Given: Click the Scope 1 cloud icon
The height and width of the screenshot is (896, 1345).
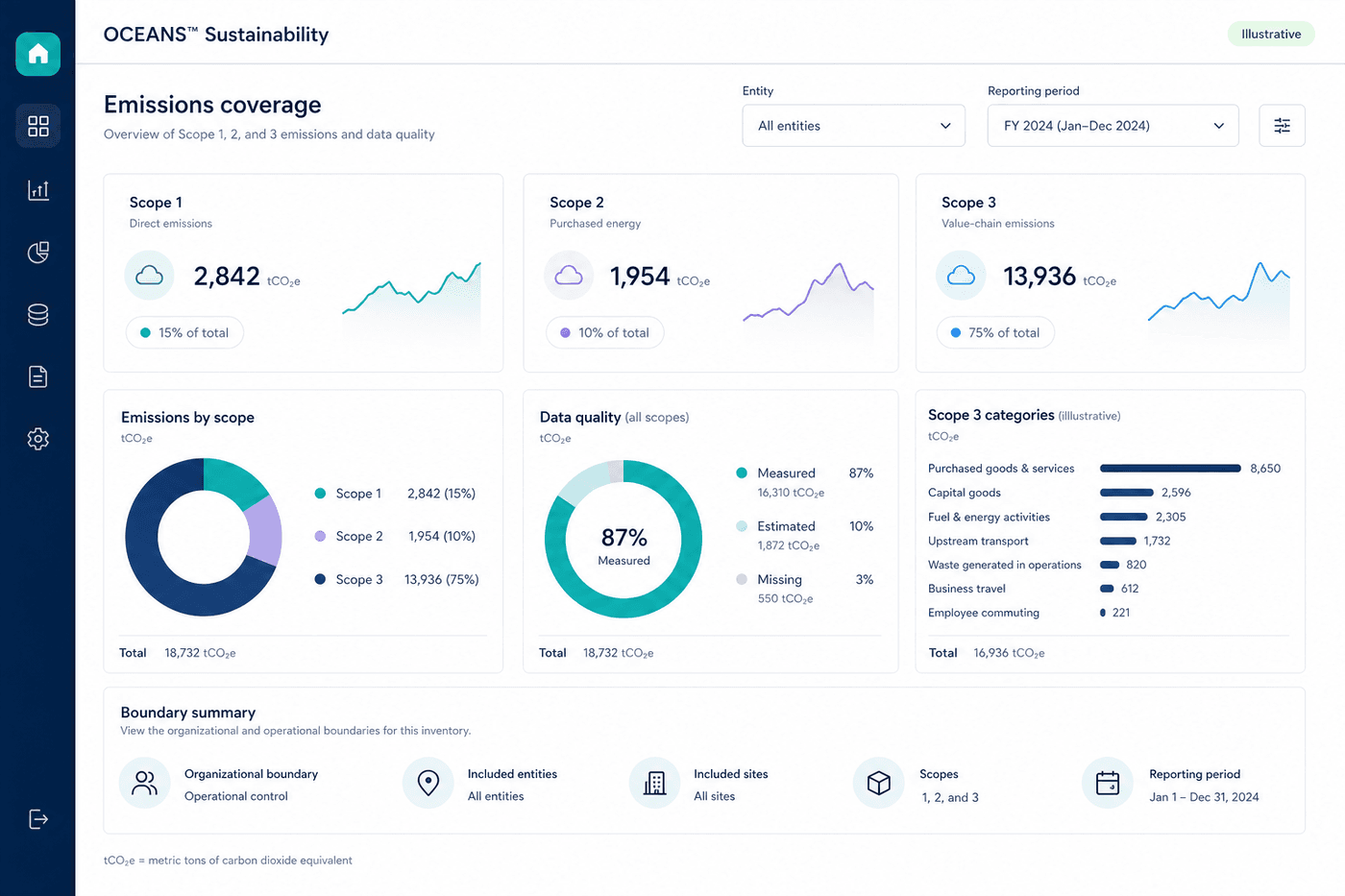Looking at the screenshot, I should (149, 276).
